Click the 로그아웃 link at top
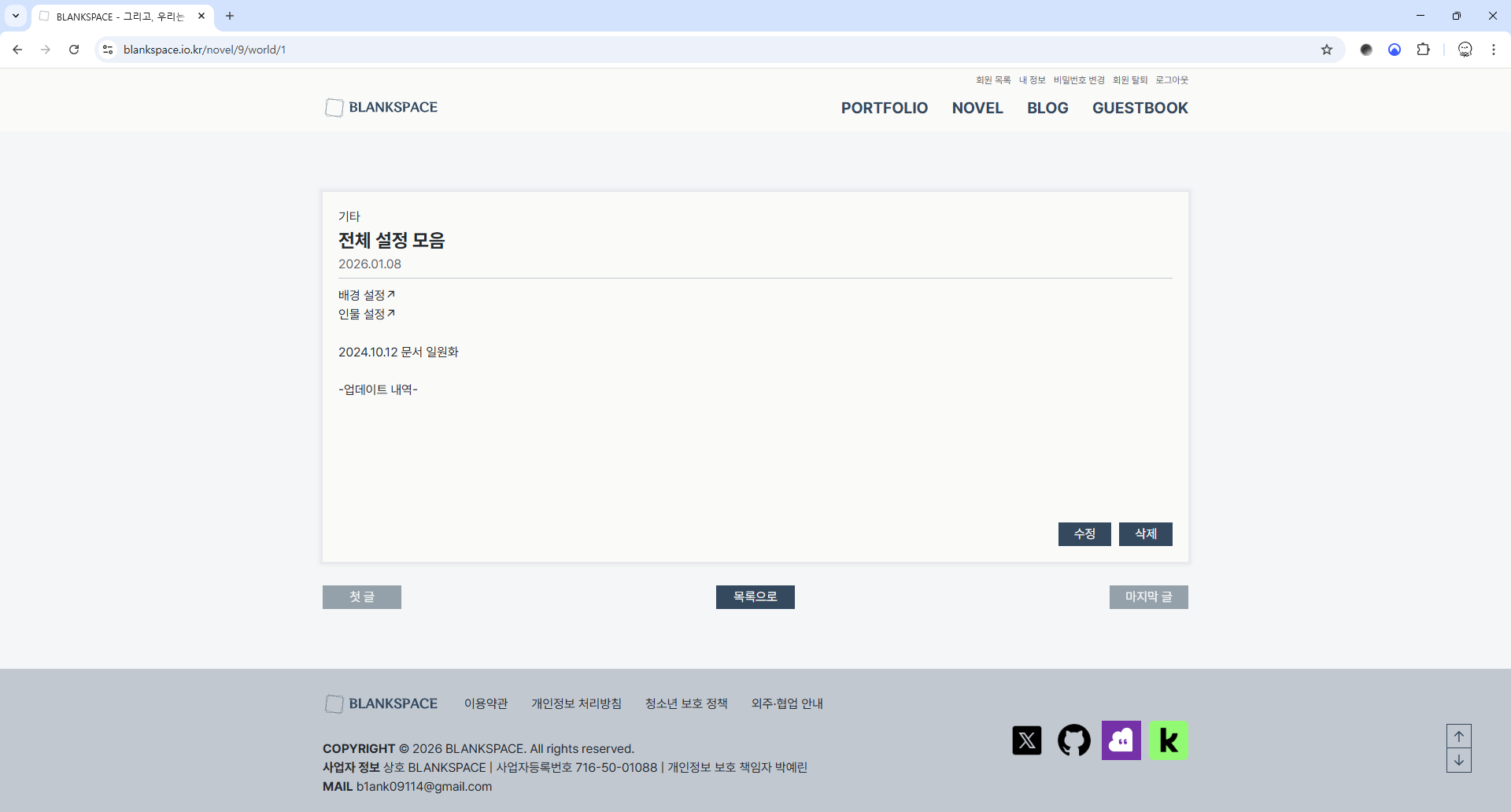This screenshot has width=1511, height=812. (x=1171, y=80)
